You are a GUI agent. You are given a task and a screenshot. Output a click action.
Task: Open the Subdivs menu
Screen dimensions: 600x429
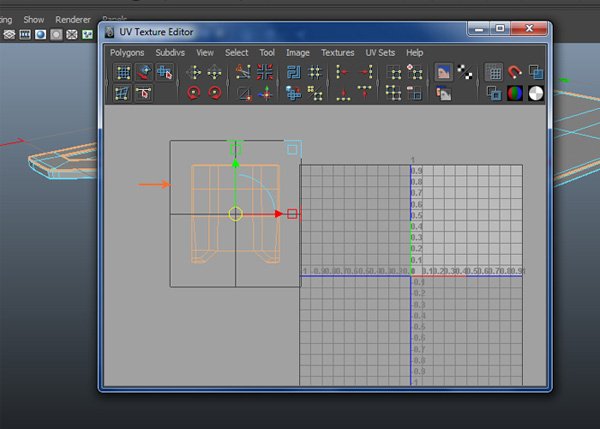tap(170, 52)
